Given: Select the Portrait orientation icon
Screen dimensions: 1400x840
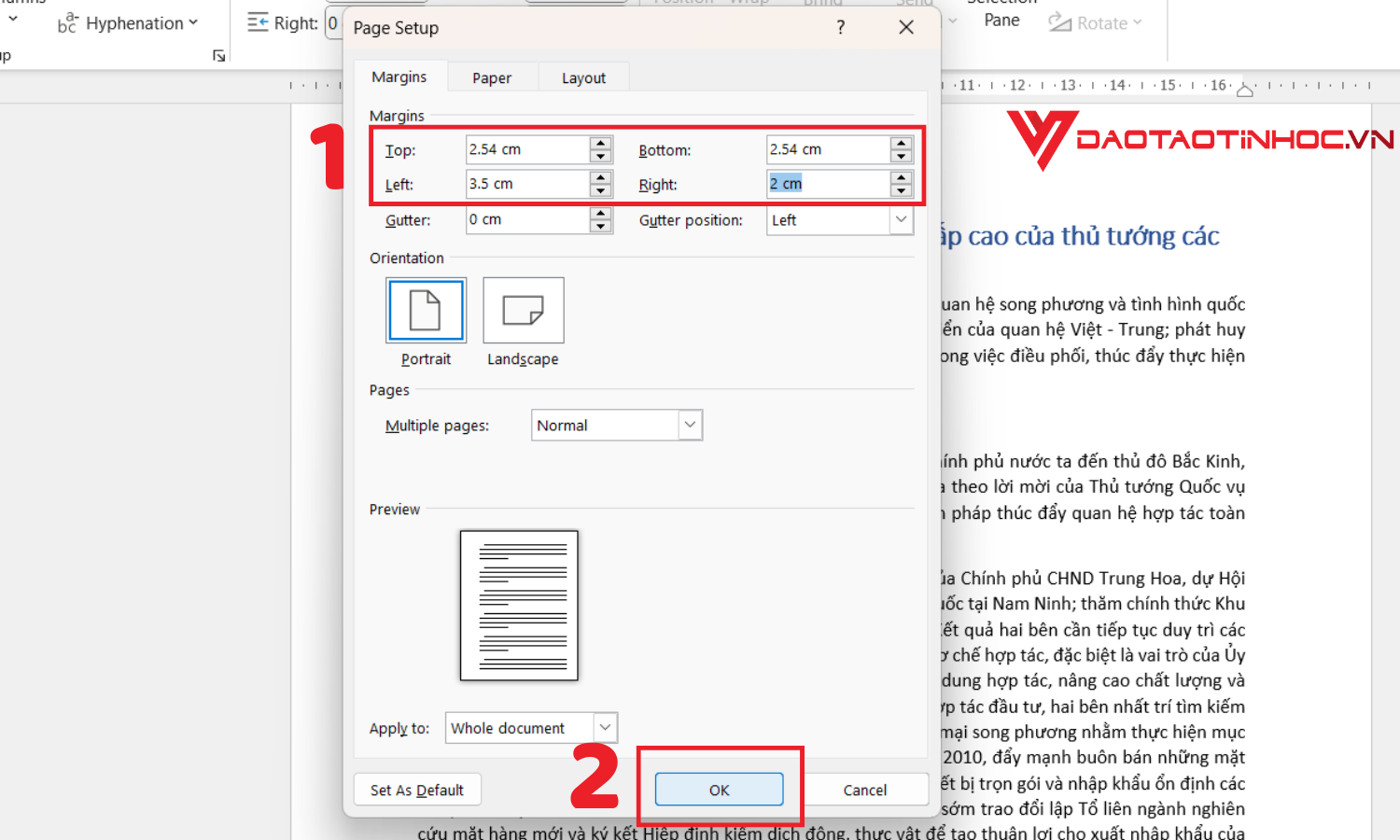Looking at the screenshot, I should point(426,311).
